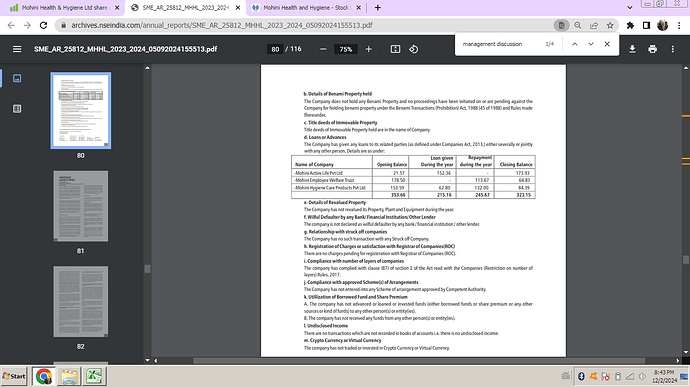Select page 82 thumbnail
690x387 pixels.
click(81, 302)
